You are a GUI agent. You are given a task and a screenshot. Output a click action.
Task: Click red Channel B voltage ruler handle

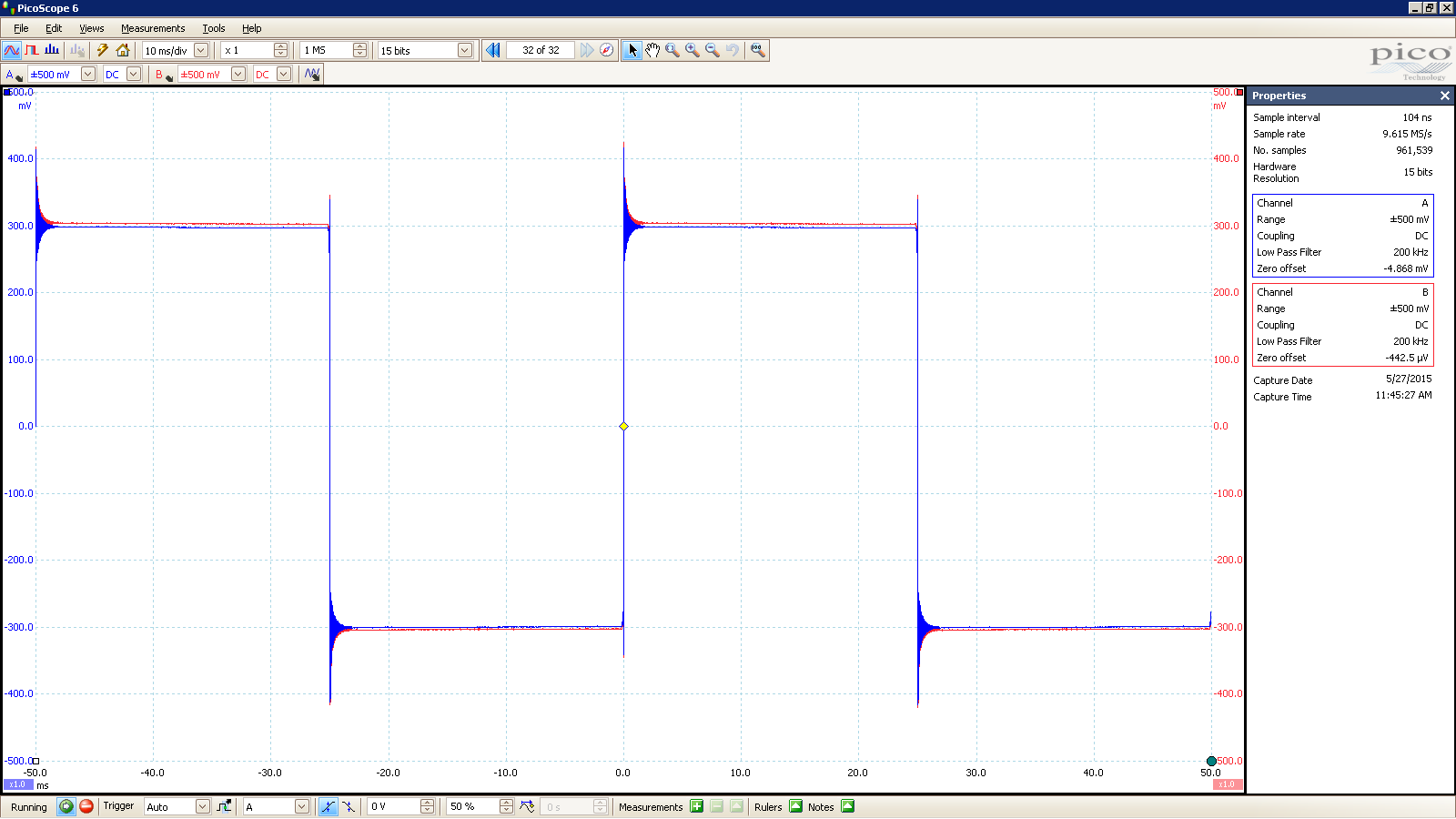click(1239, 92)
